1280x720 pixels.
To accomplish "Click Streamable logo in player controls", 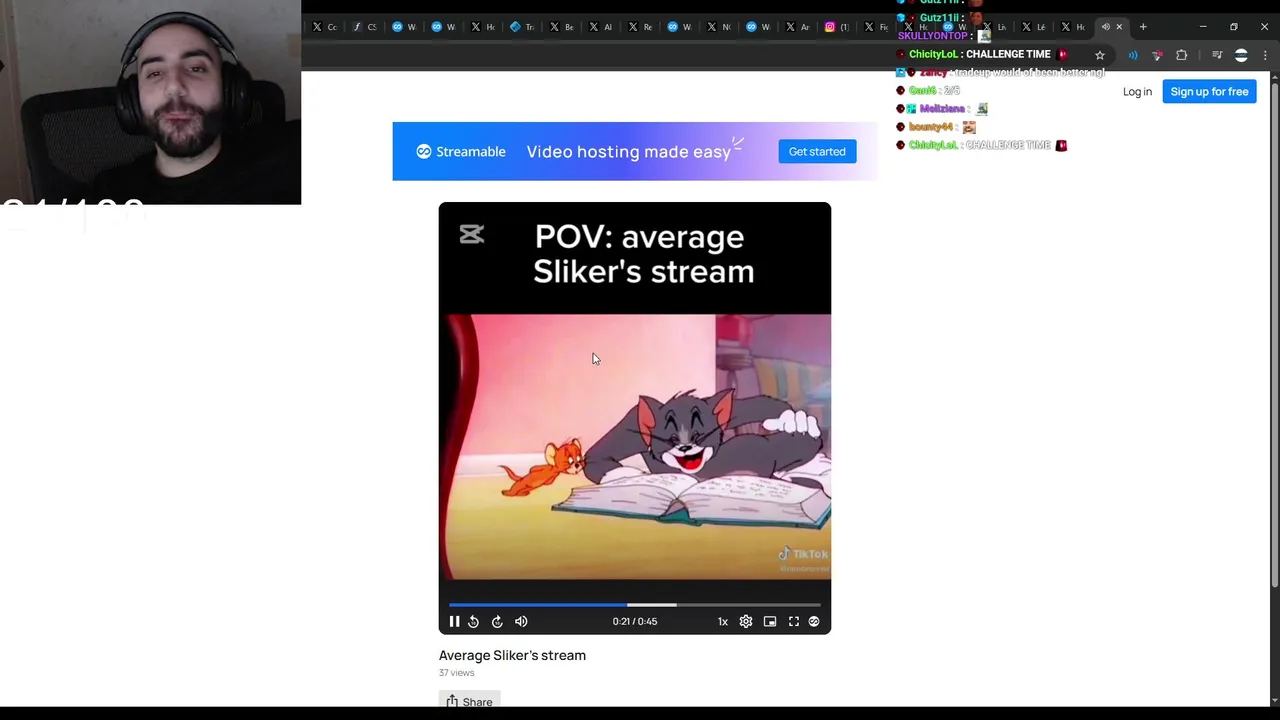I will pyautogui.click(x=814, y=621).
